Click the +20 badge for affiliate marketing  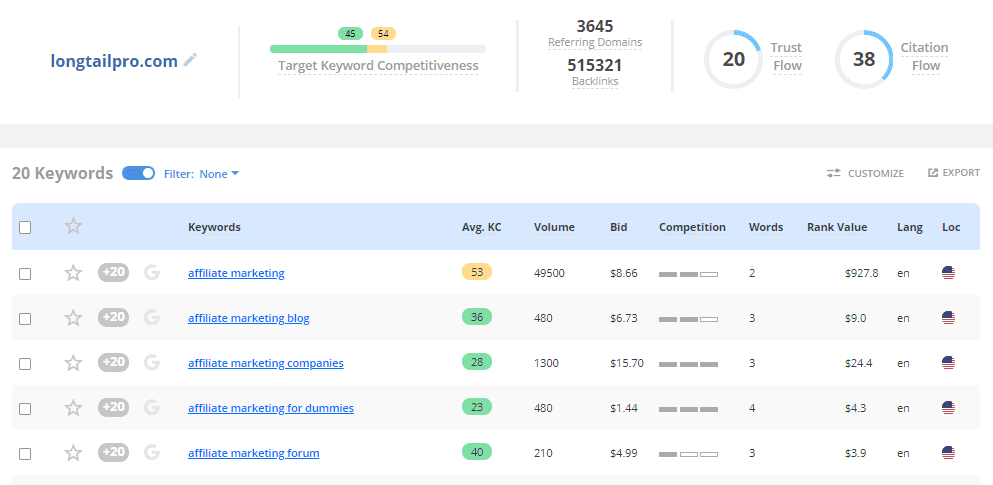(x=113, y=272)
